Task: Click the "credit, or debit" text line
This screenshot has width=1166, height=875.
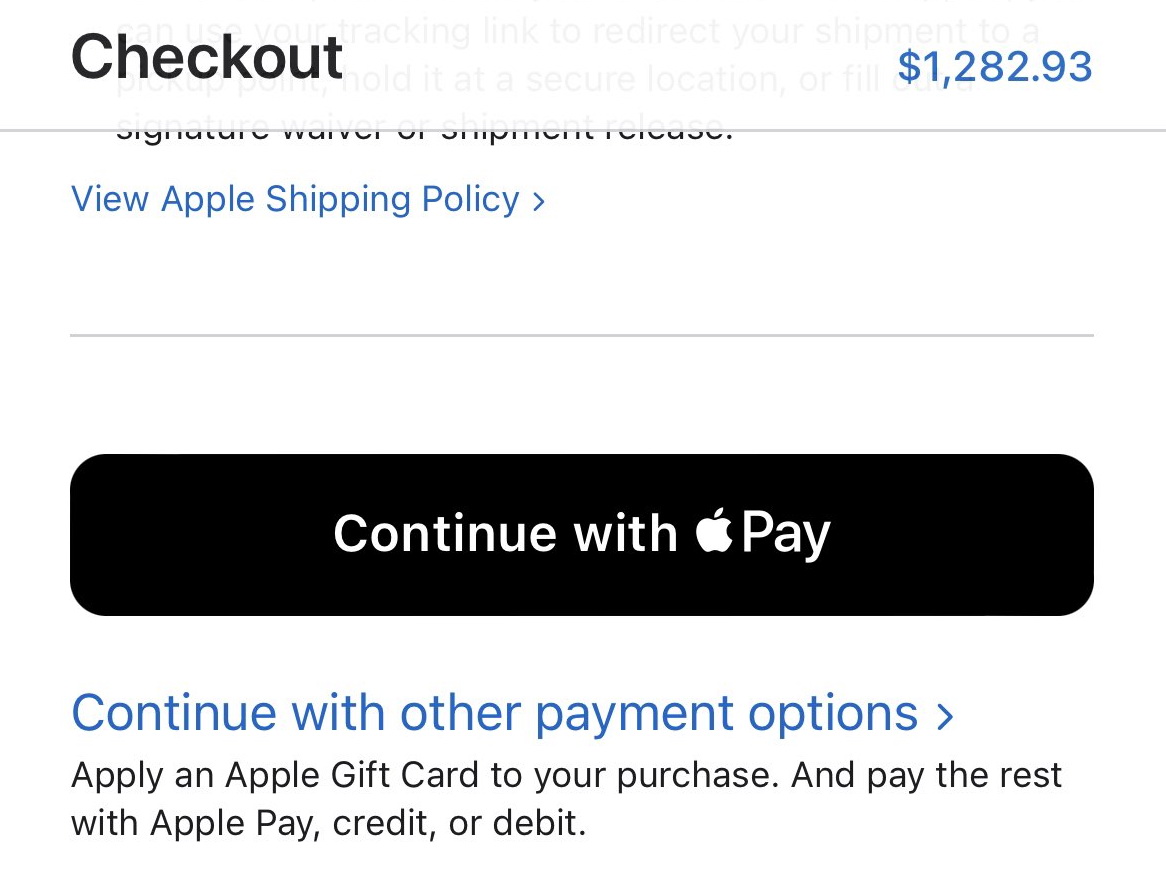Action: [x=459, y=824]
